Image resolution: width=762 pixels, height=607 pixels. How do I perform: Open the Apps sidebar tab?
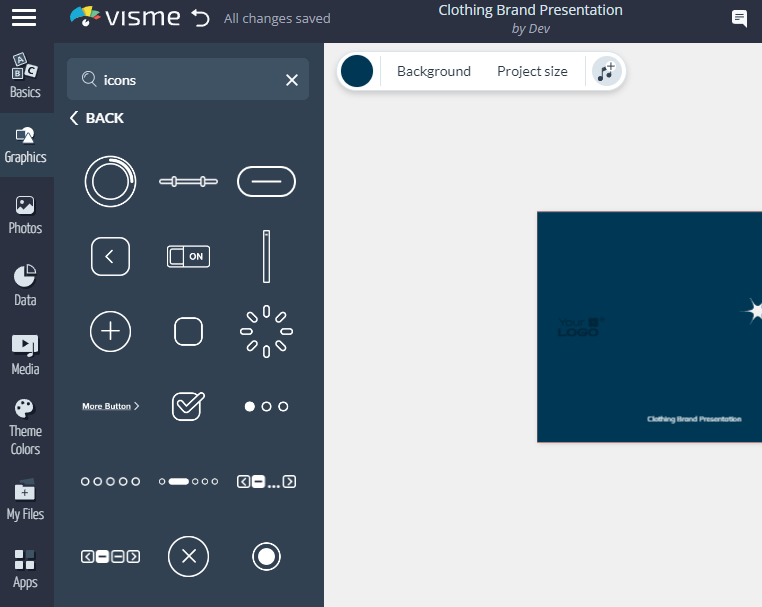pos(25,569)
